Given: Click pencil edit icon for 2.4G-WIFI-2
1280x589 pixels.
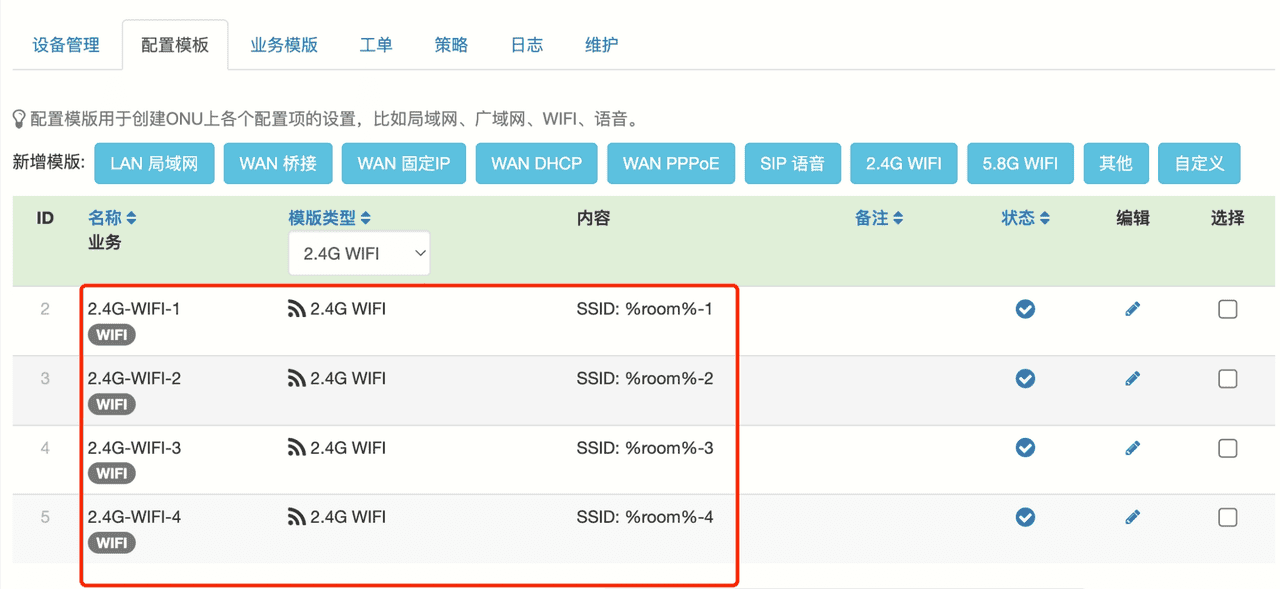Looking at the screenshot, I should click(x=1132, y=379).
